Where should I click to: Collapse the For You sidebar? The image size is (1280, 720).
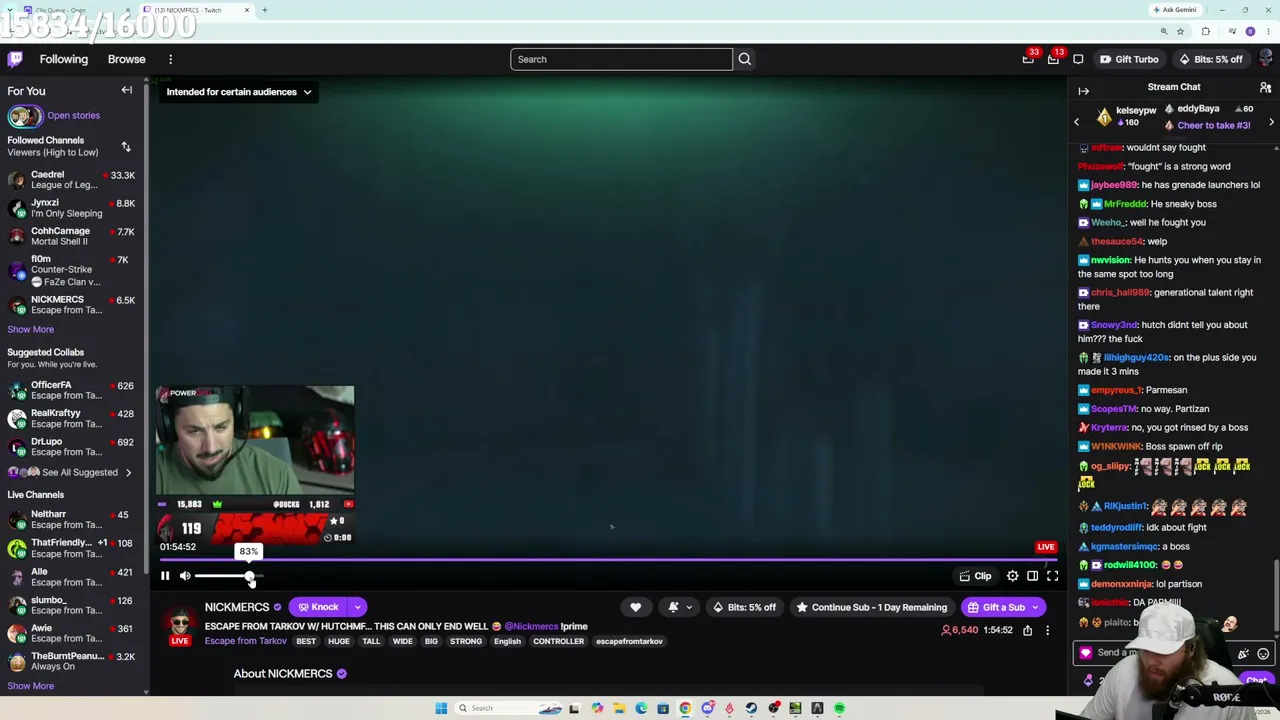(127, 90)
